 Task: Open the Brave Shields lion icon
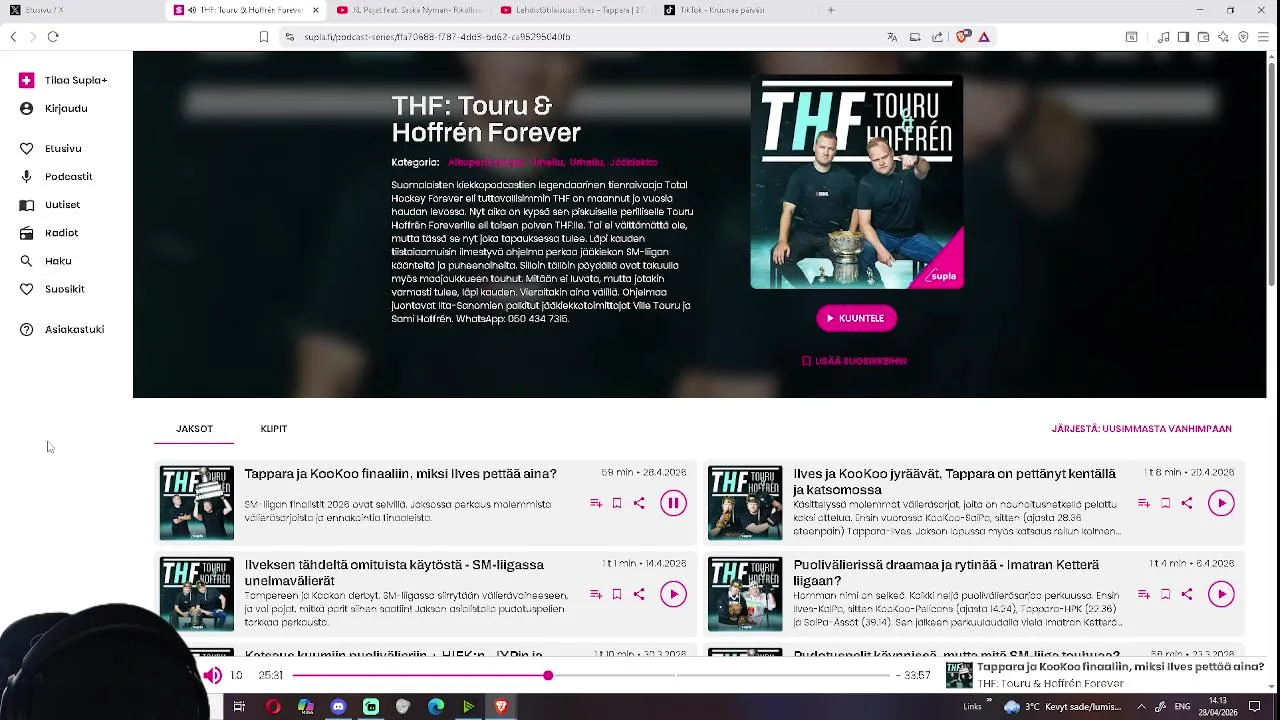(962, 37)
